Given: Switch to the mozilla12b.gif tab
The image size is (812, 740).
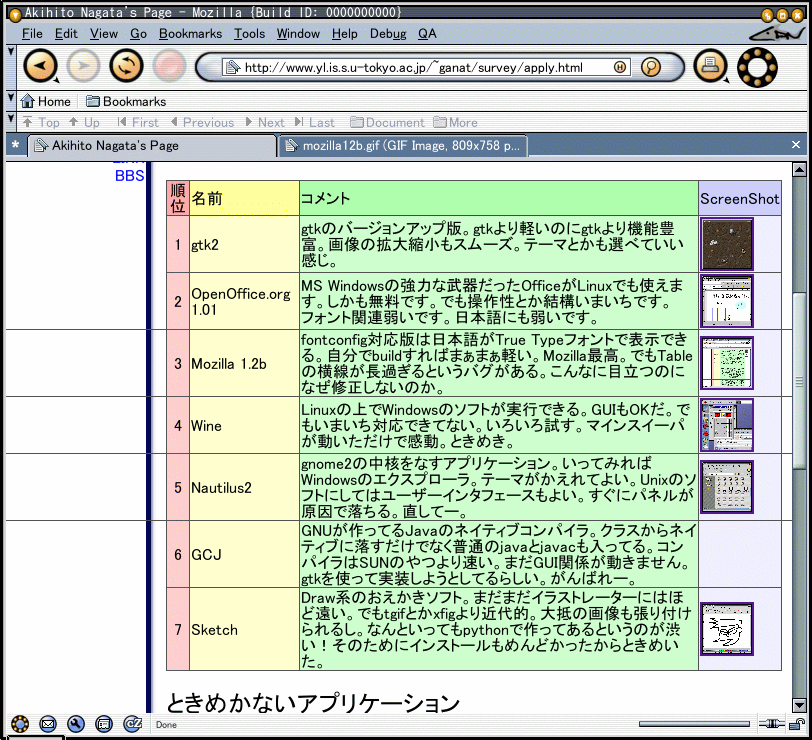Looking at the screenshot, I should tap(403, 146).
